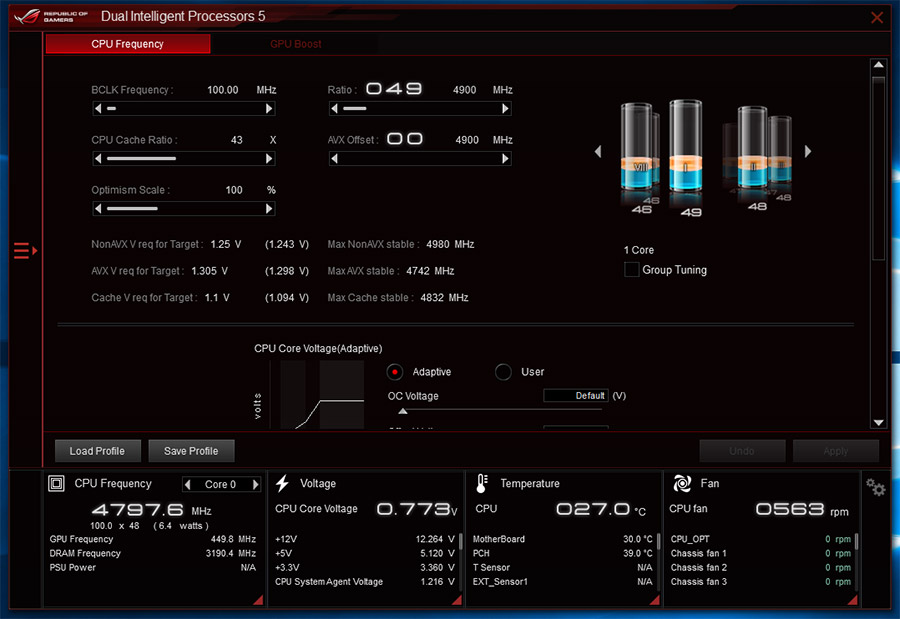Viewport: 900px width, 619px height.
Task: Click the DRAM Frequency row
Action: [153, 554]
